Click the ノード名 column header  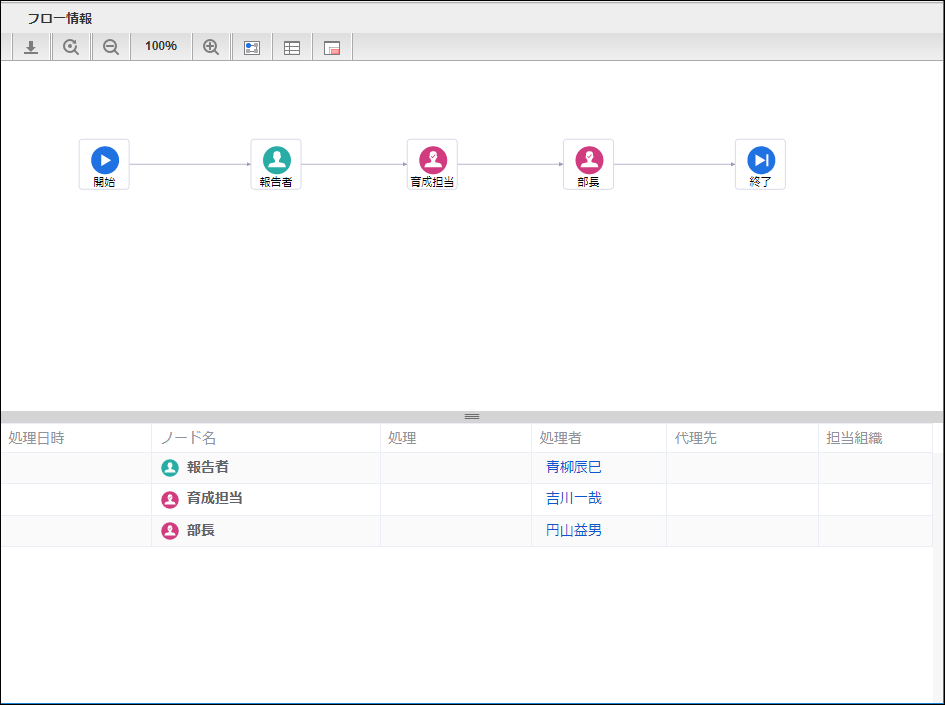pos(188,438)
